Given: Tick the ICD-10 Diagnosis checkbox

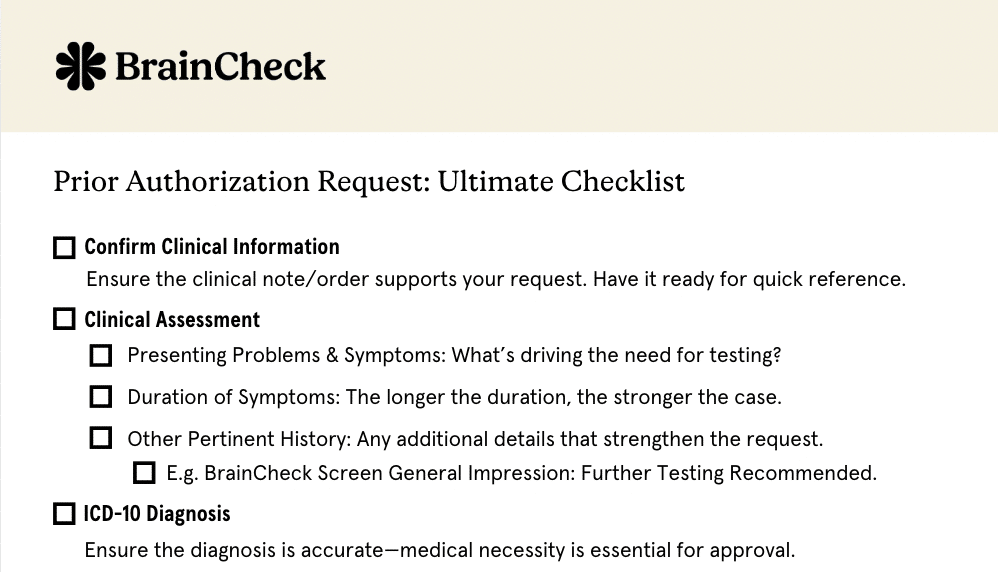Looking at the screenshot, I should [x=64, y=514].
